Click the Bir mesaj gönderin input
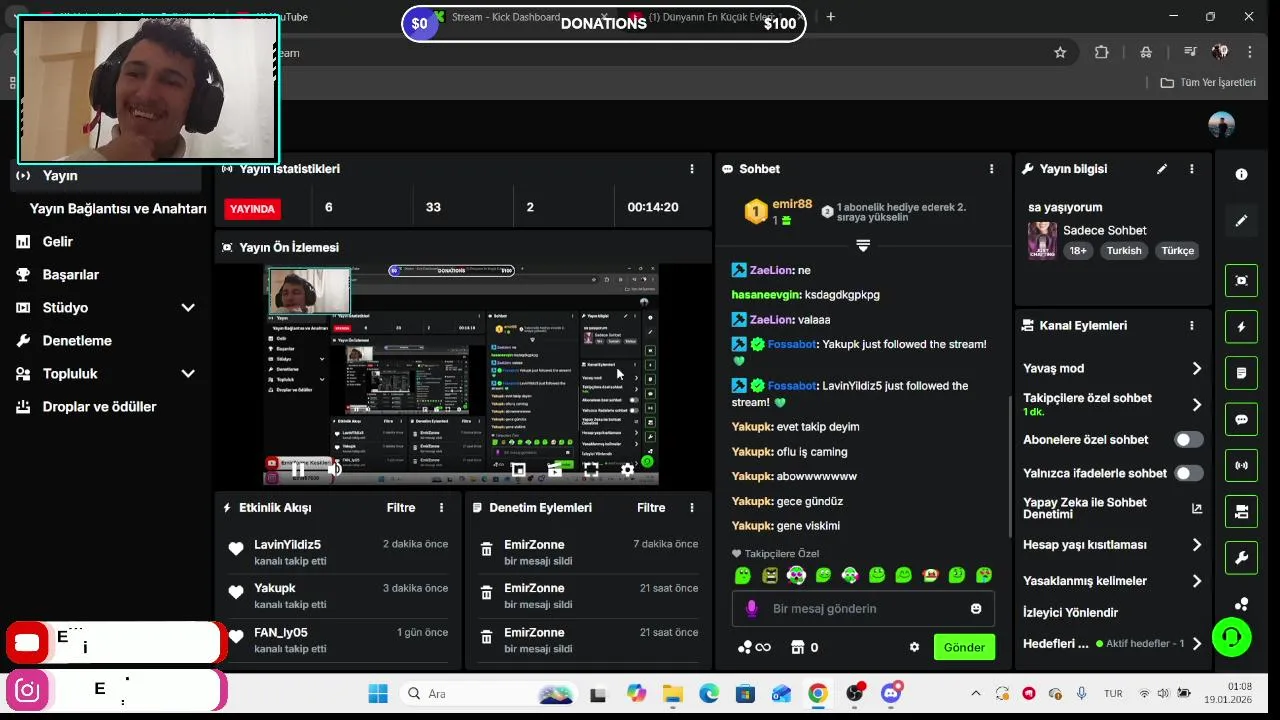1280x720 pixels. 864,608
